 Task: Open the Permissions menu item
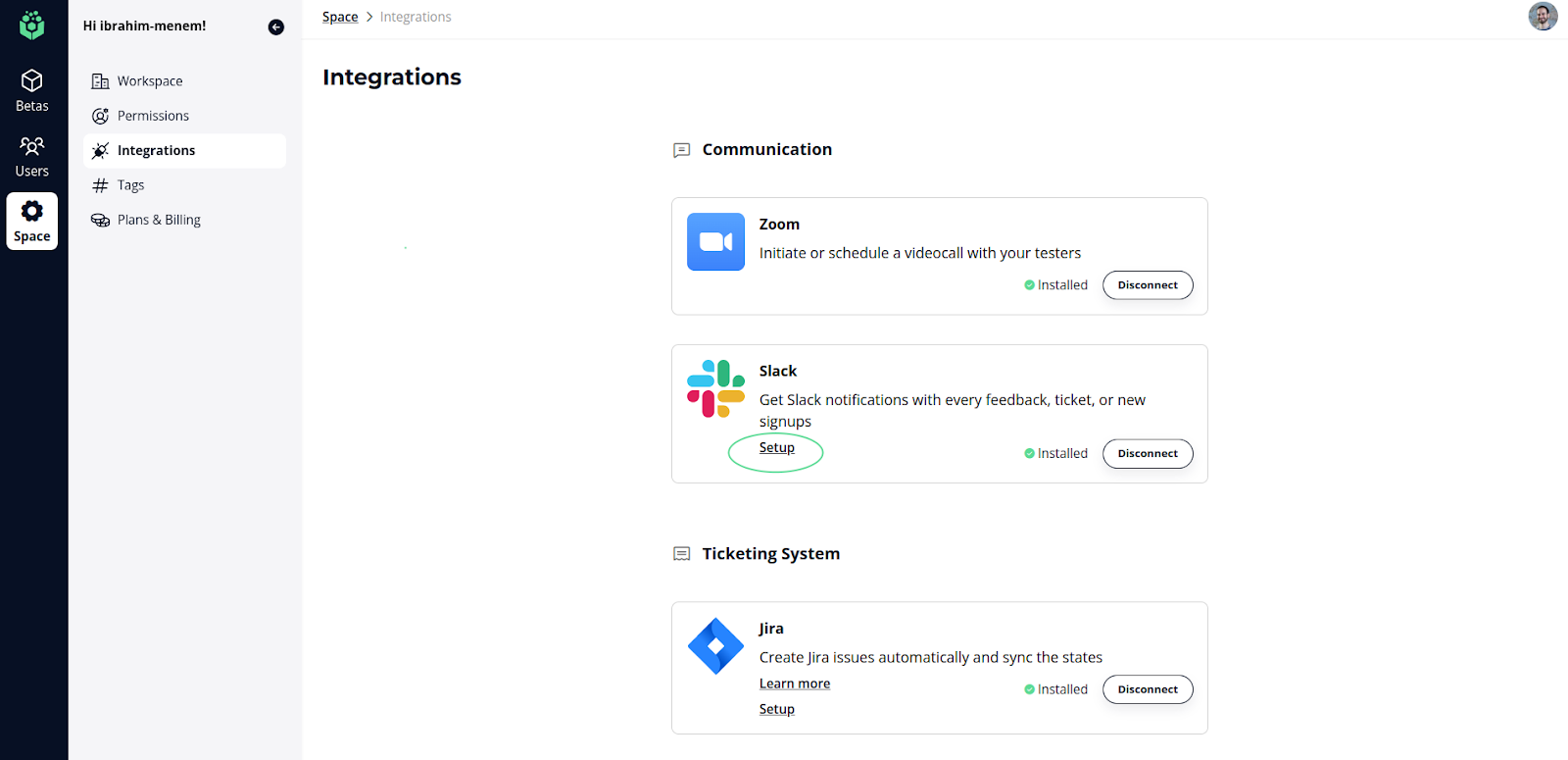click(153, 116)
